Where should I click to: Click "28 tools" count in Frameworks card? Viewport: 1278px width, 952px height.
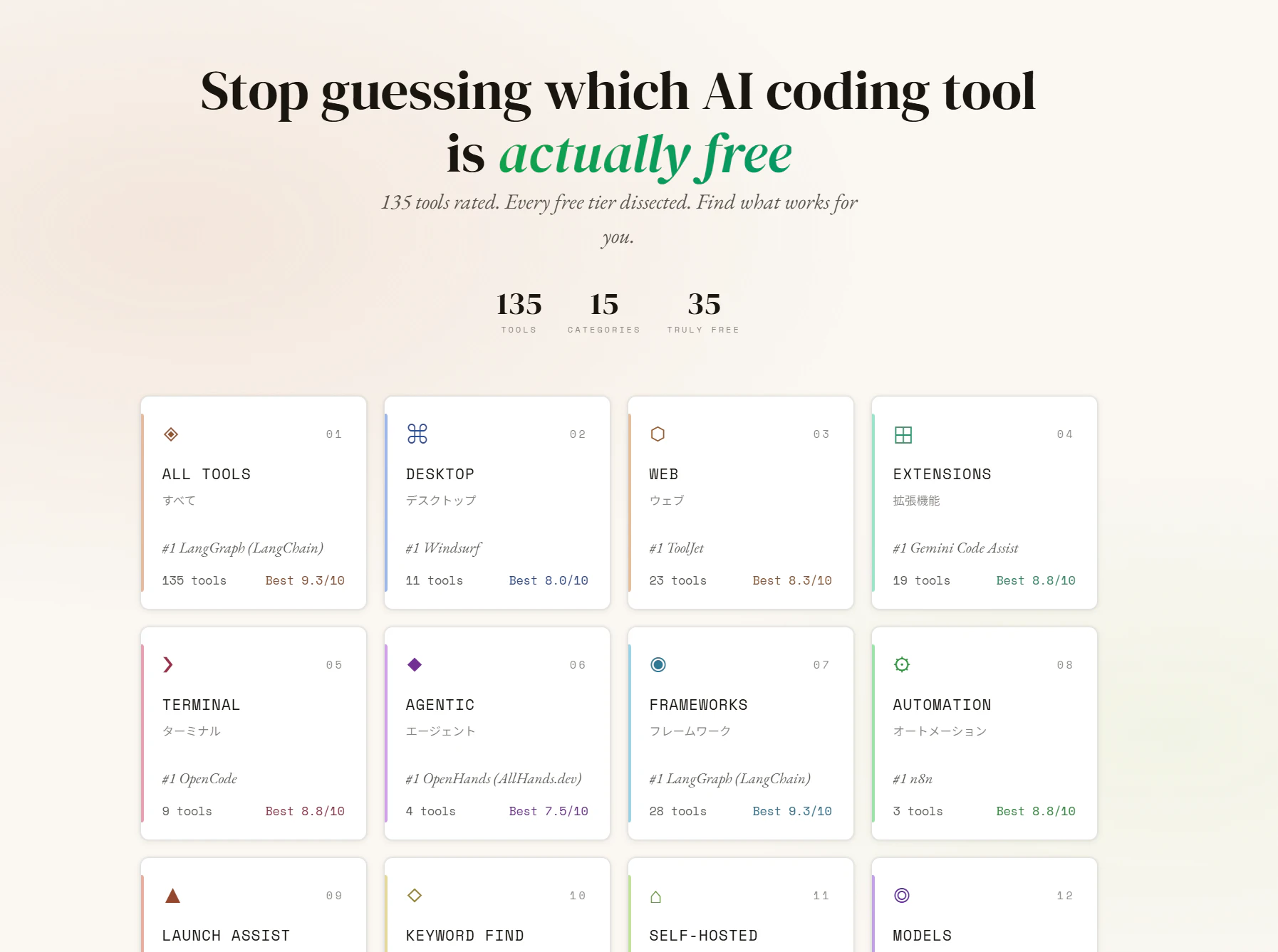point(678,812)
